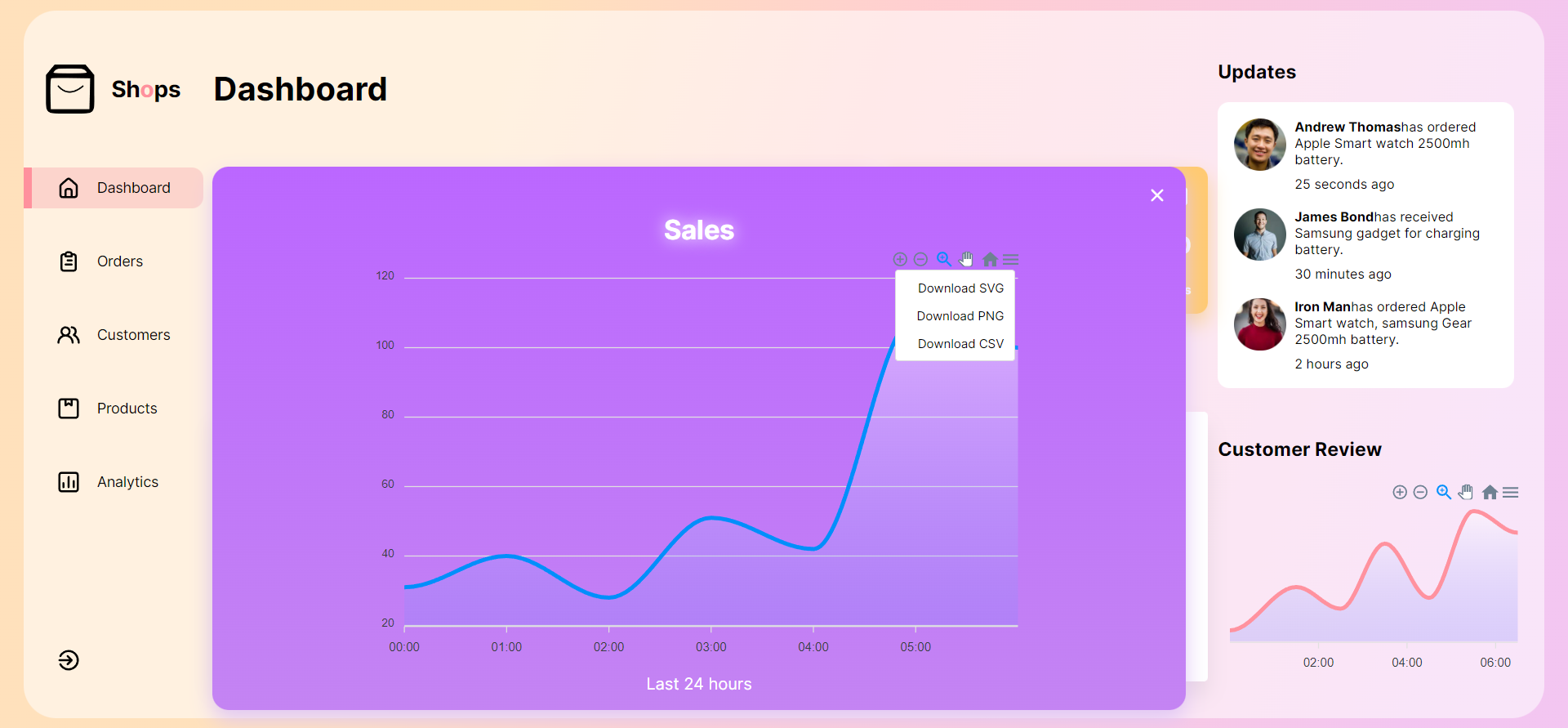
Task: Zoom in on the Sales chart
Action: tap(900, 259)
